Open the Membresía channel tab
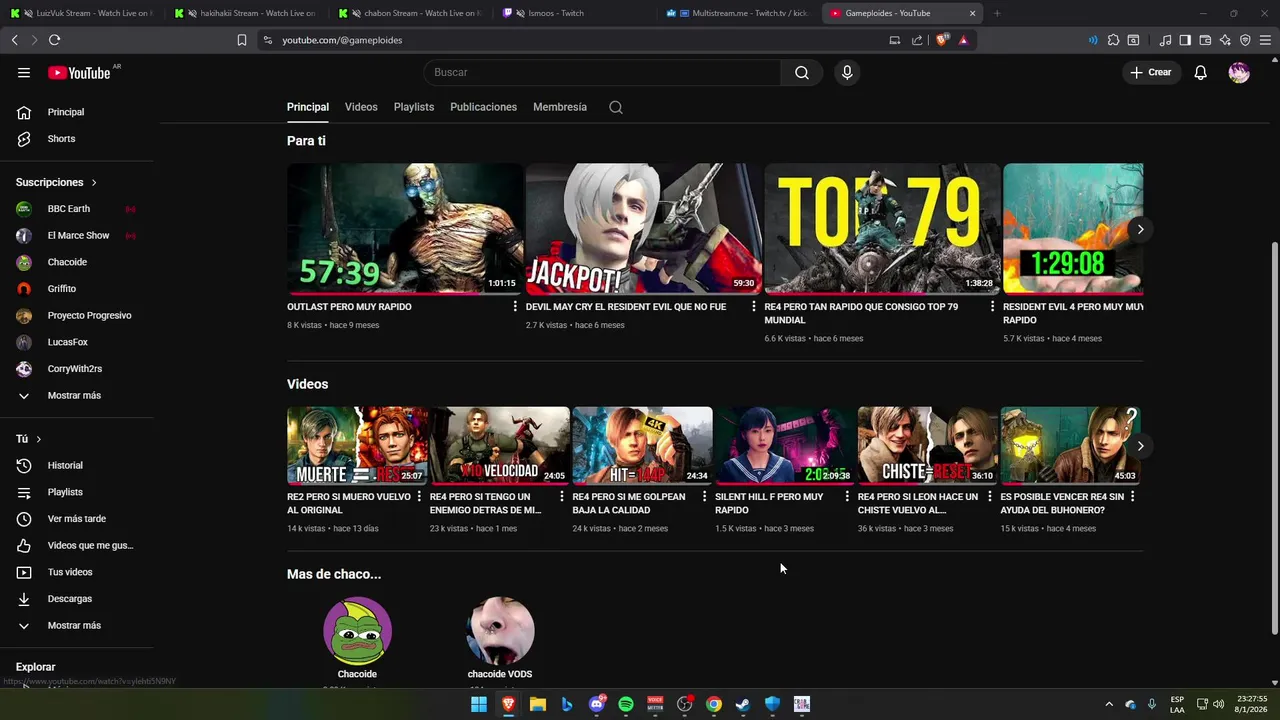Image resolution: width=1280 pixels, height=720 pixels. pos(560,107)
